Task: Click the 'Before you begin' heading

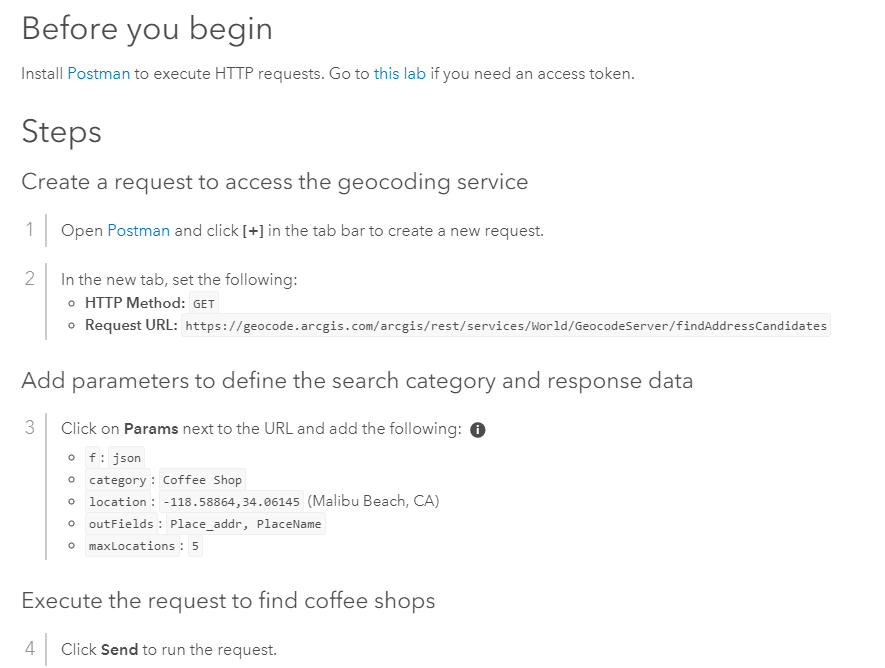Action: coord(147,29)
